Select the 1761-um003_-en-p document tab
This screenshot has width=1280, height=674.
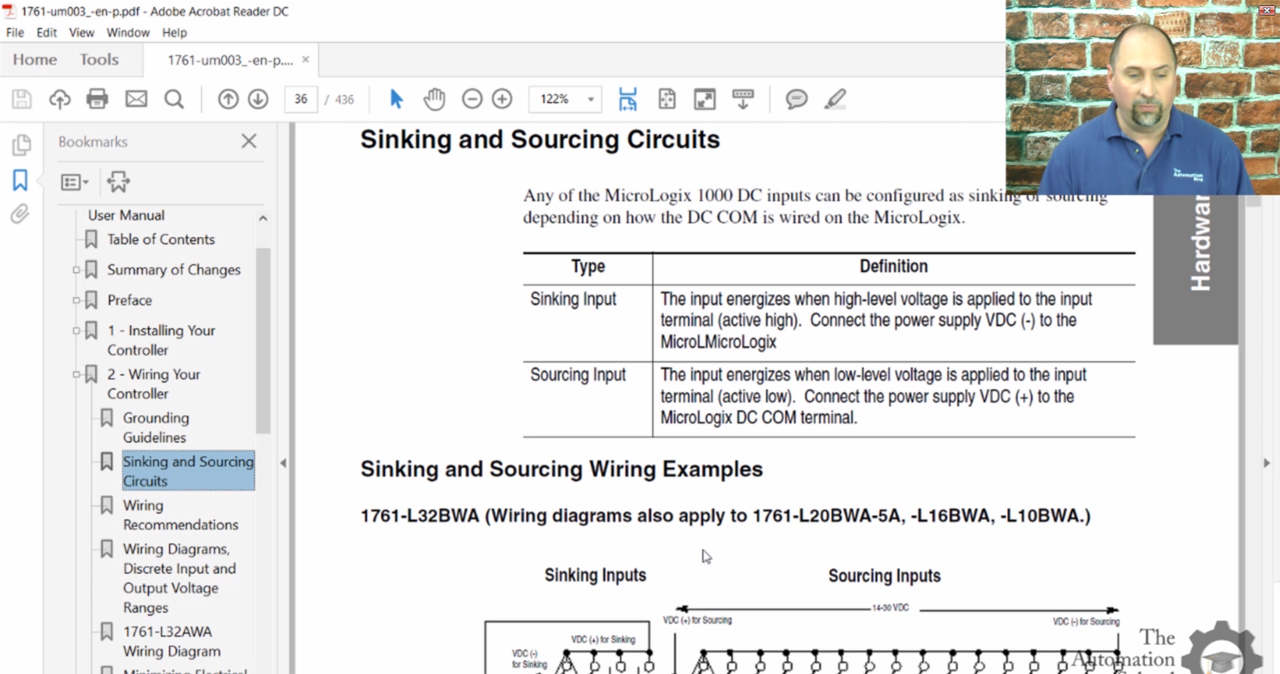229,60
